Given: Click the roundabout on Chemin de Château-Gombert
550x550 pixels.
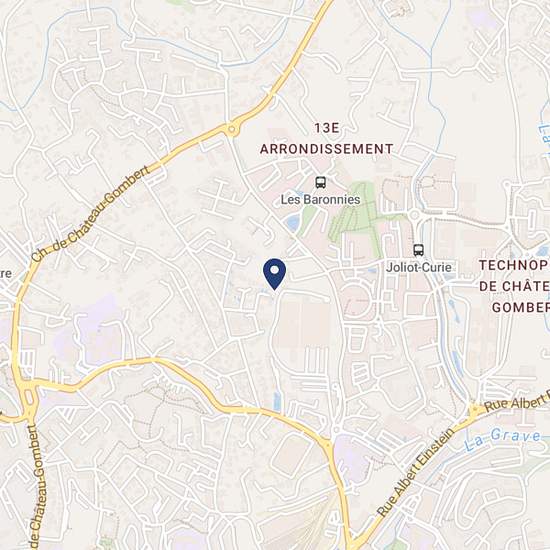Looking at the screenshot, I should tap(231, 130).
